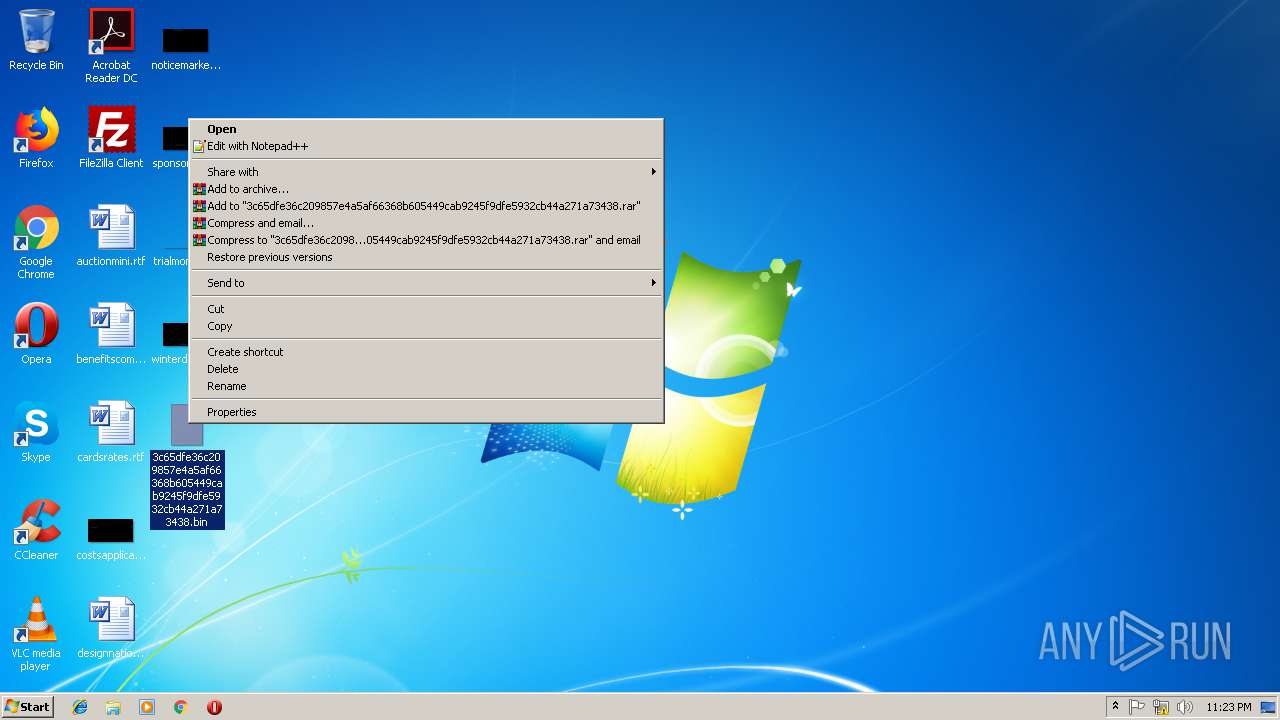Open network status tray icon
This screenshot has width=1280, height=720.
pyautogui.click(x=1161, y=707)
